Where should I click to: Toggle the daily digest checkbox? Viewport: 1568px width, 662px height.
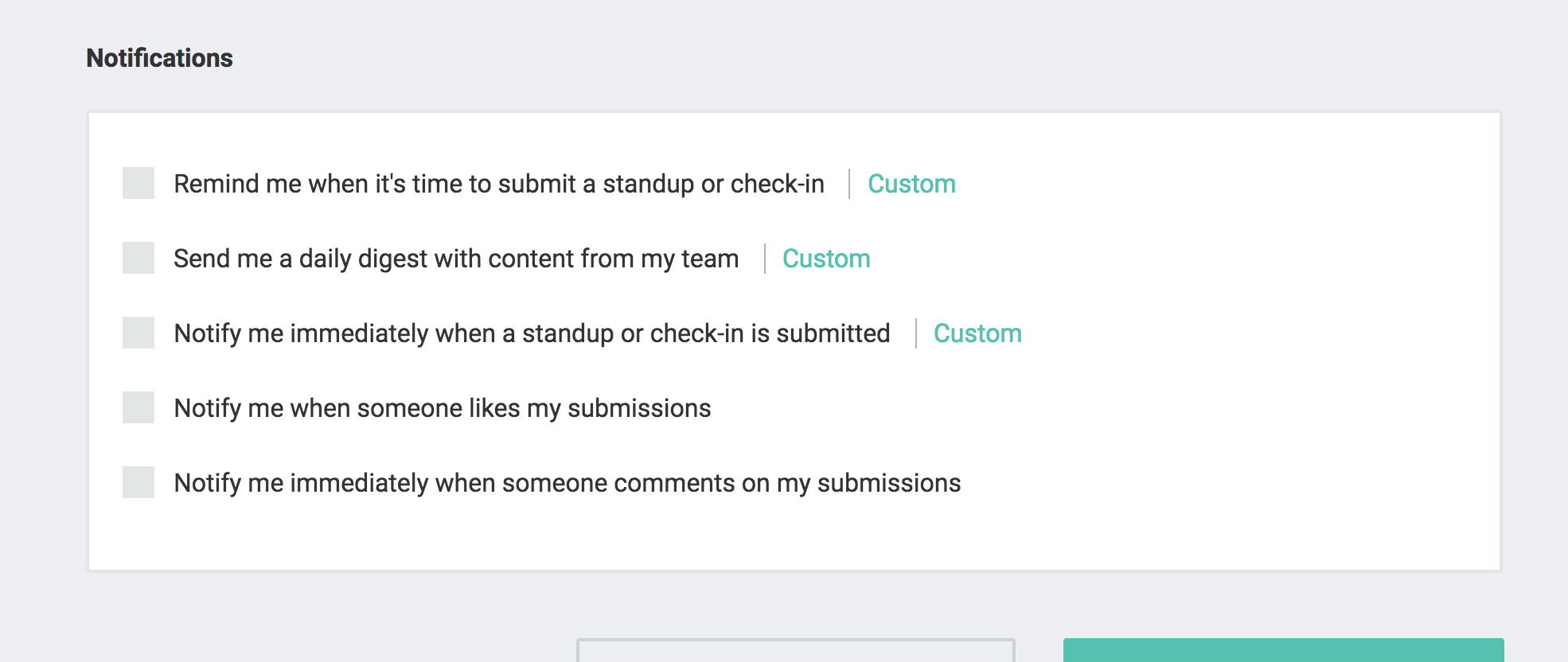pyautogui.click(x=138, y=258)
